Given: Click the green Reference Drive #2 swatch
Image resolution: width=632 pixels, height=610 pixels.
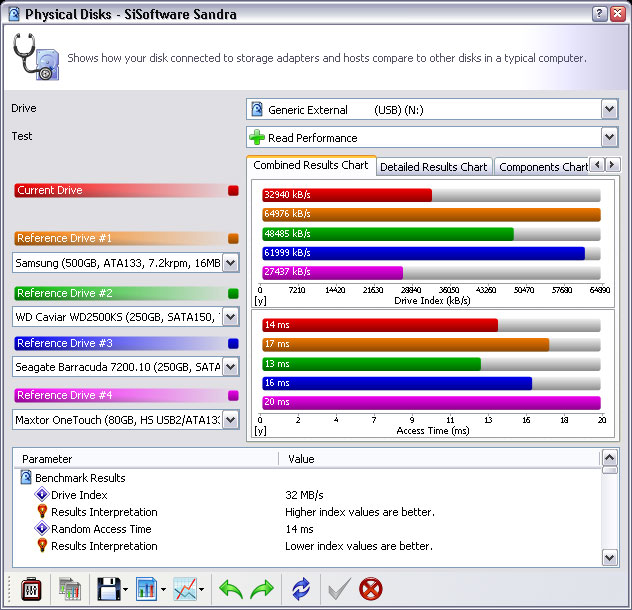Looking at the screenshot, I should [233, 293].
